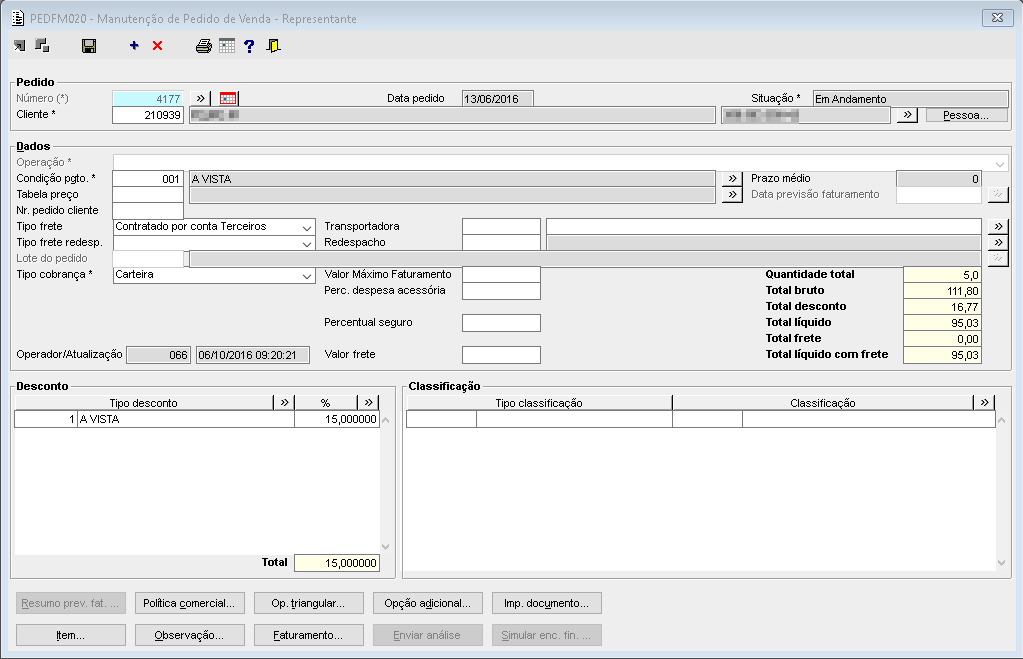Click Imp. documento... button

(547, 604)
